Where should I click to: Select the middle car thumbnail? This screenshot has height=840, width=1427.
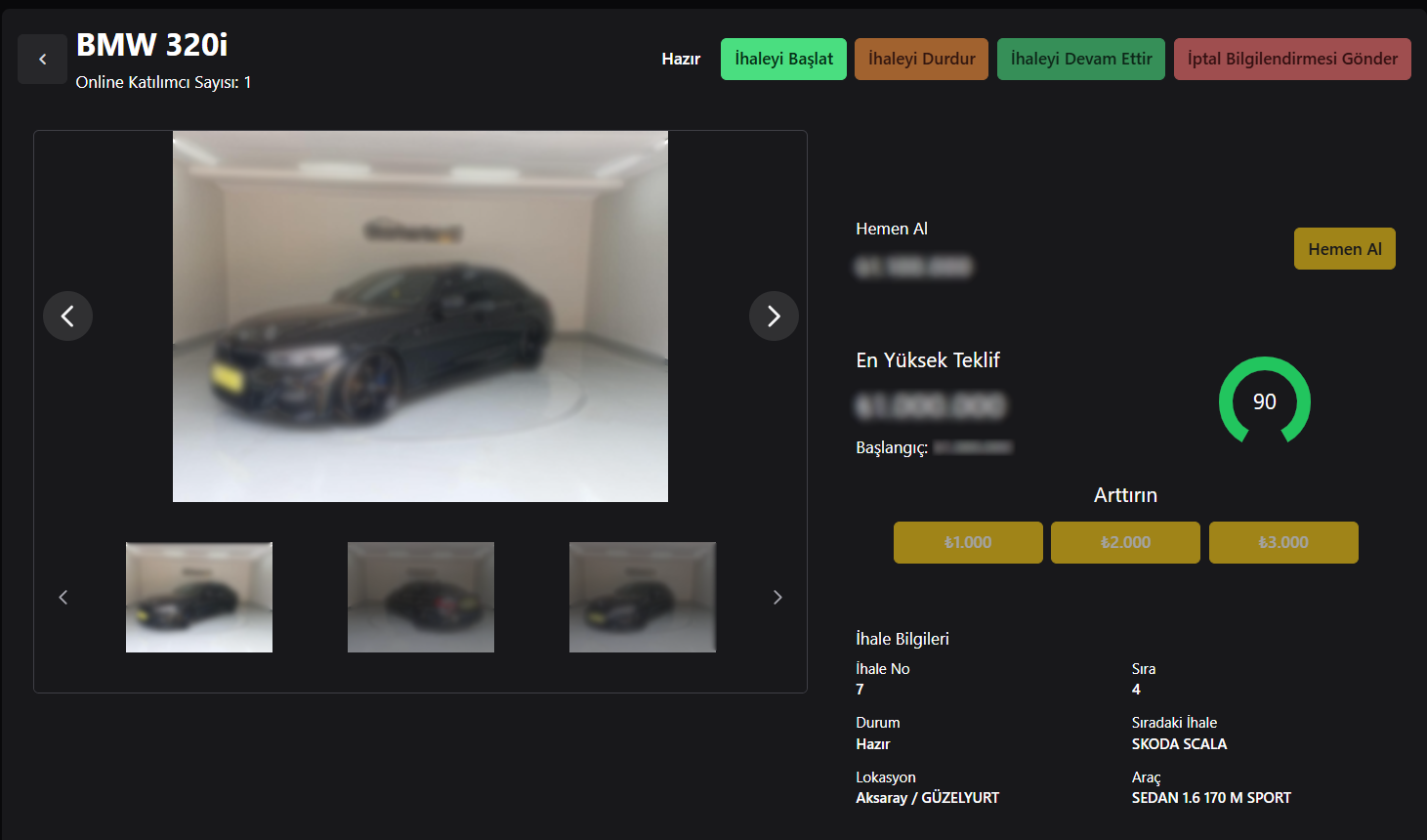tap(421, 597)
